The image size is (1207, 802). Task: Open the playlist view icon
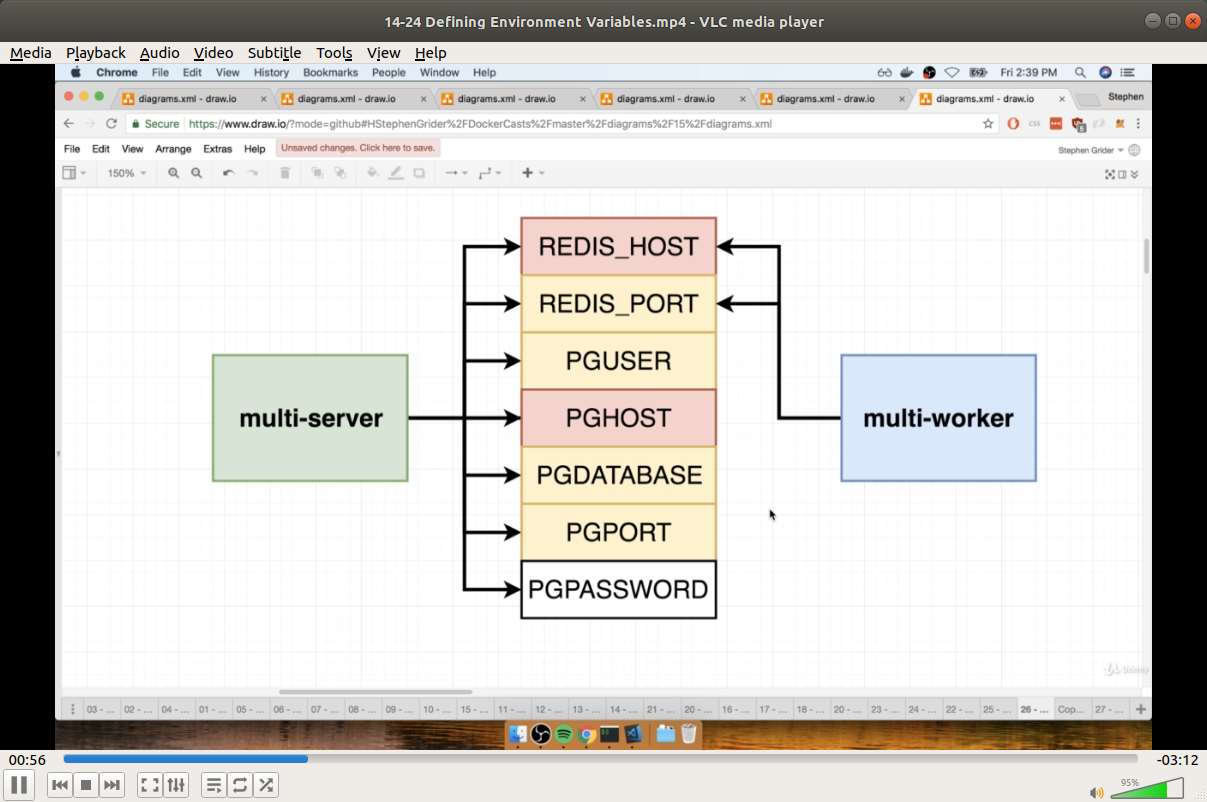[214, 785]
